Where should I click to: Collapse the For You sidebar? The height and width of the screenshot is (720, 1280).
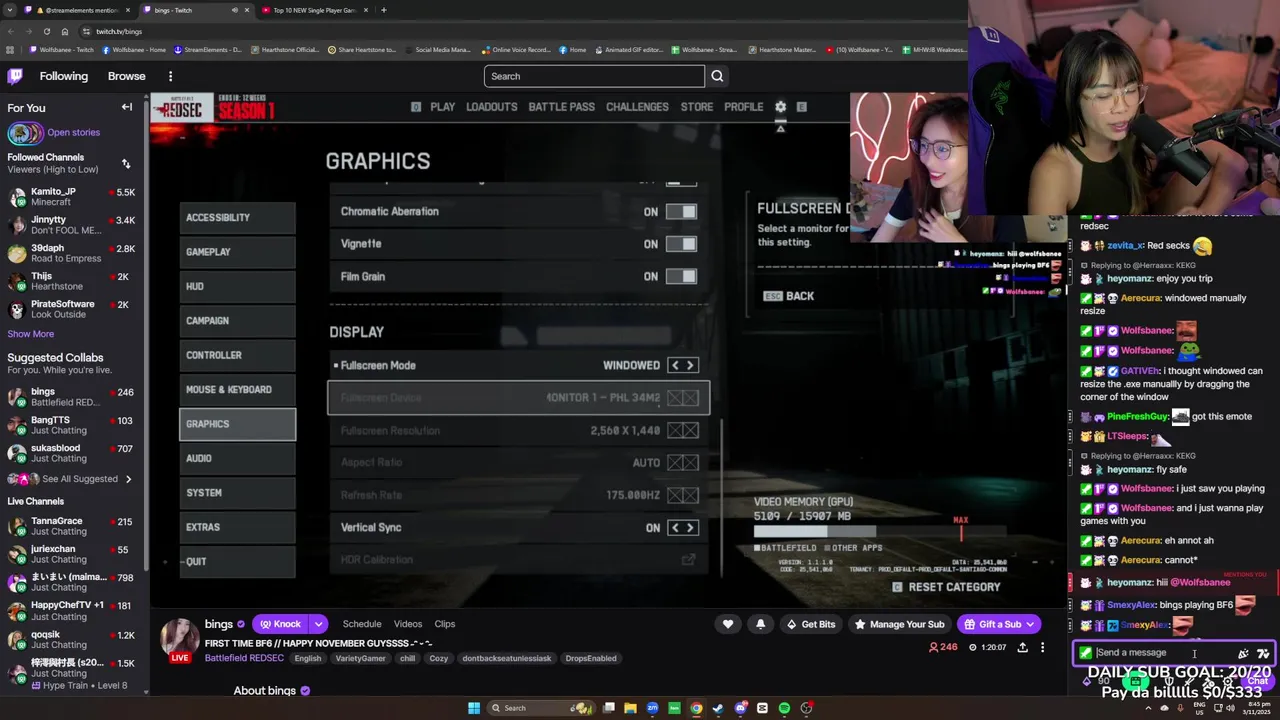[127, 107]
